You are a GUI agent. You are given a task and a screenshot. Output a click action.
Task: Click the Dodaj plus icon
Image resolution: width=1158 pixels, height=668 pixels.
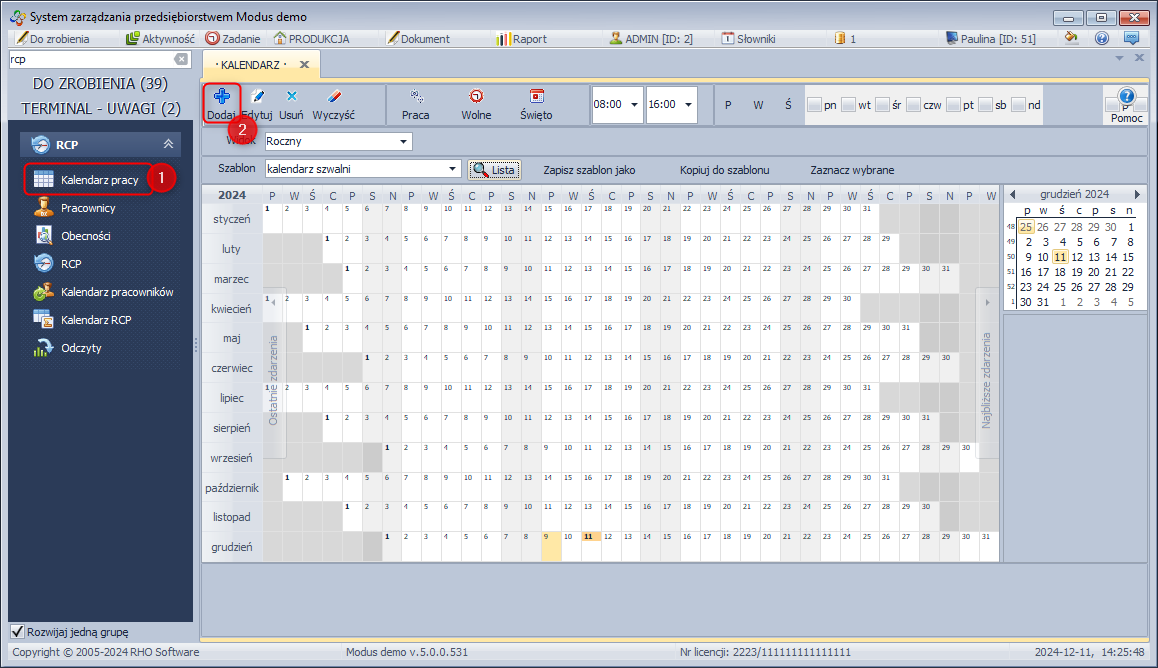(x=221, y=97)
